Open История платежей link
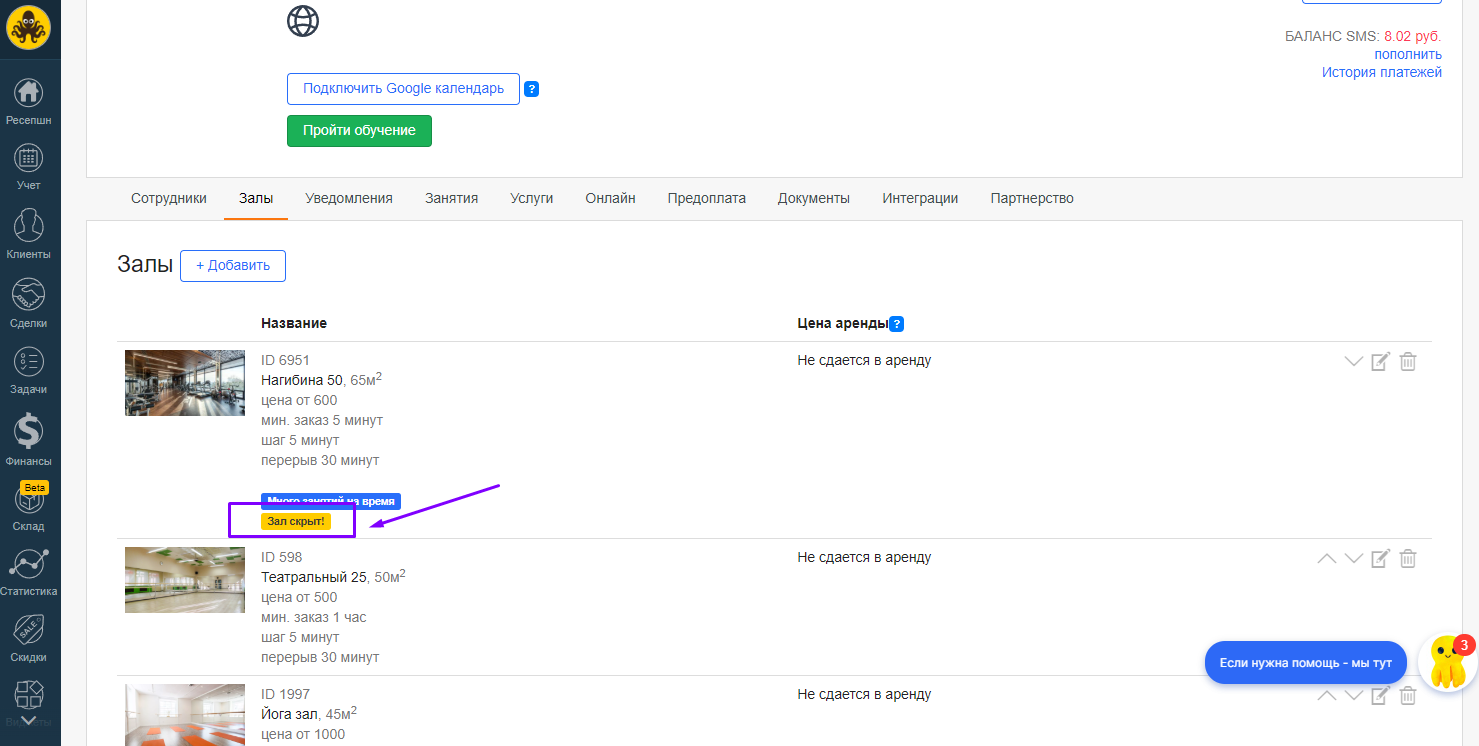 (1382, 72)
